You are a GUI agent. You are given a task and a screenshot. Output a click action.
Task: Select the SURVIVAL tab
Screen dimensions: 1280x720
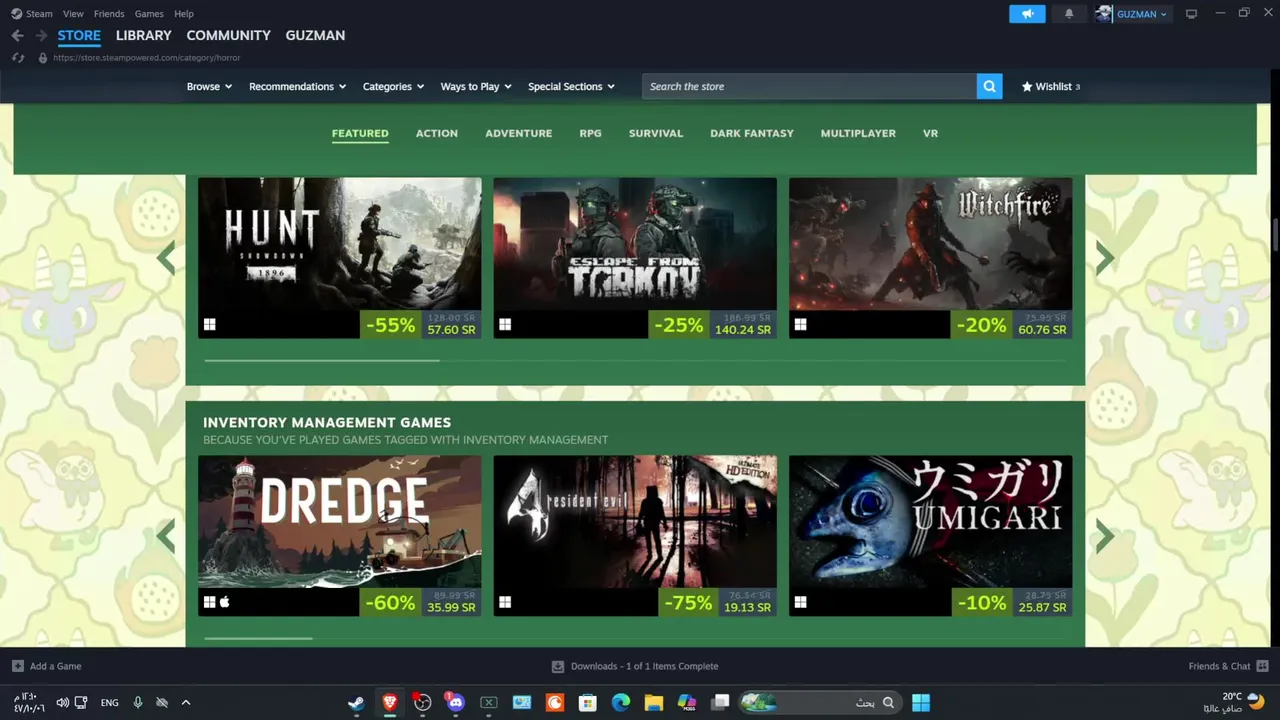pyautogui.click(x=656, y=133)
